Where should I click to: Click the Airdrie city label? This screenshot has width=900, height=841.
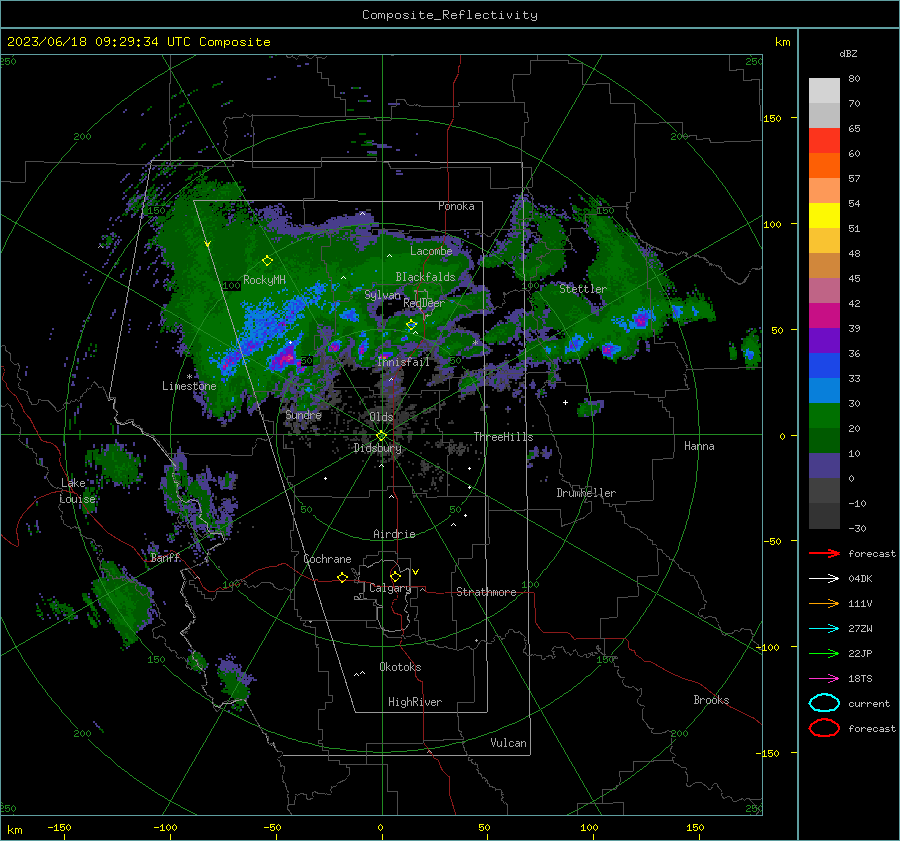394,534
